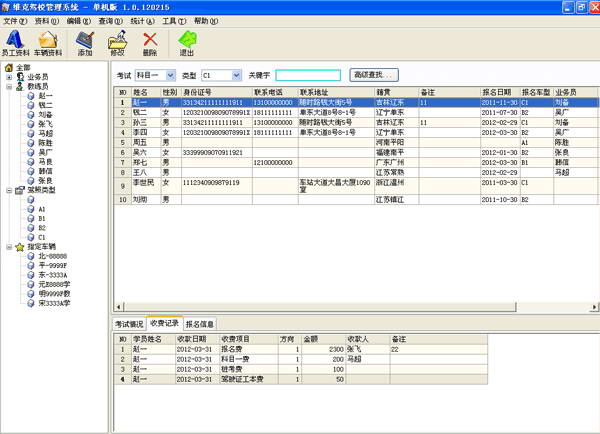Click globe icon beside coach 马超
This screenshot has height=434, width=600.
(x=31, y=134)
